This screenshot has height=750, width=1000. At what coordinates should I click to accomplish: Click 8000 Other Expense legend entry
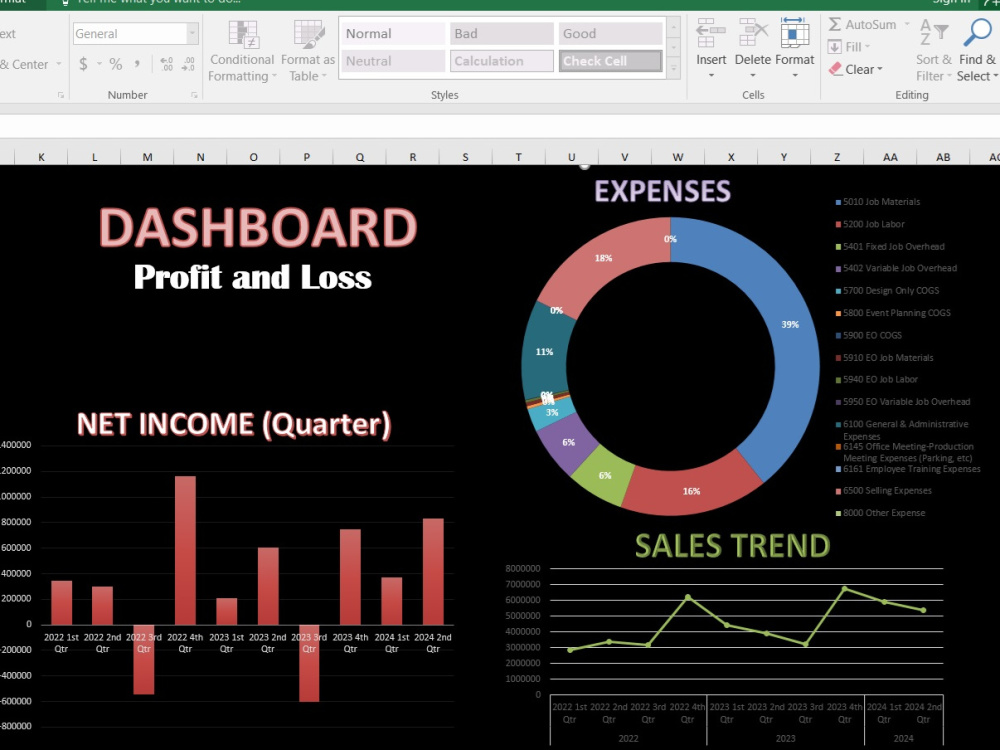[x=881, y=513]
